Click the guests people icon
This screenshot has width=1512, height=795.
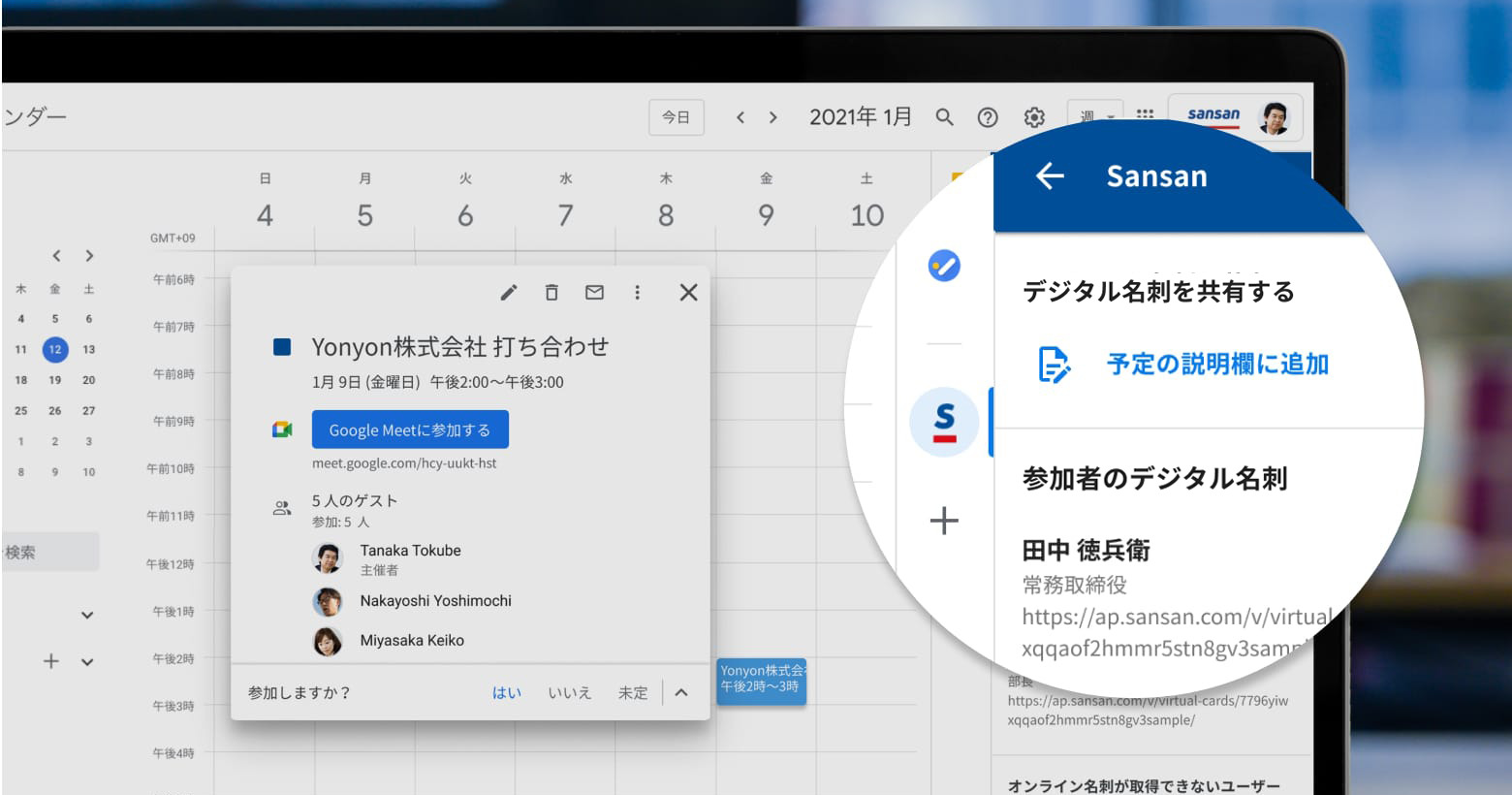(282, 508)
